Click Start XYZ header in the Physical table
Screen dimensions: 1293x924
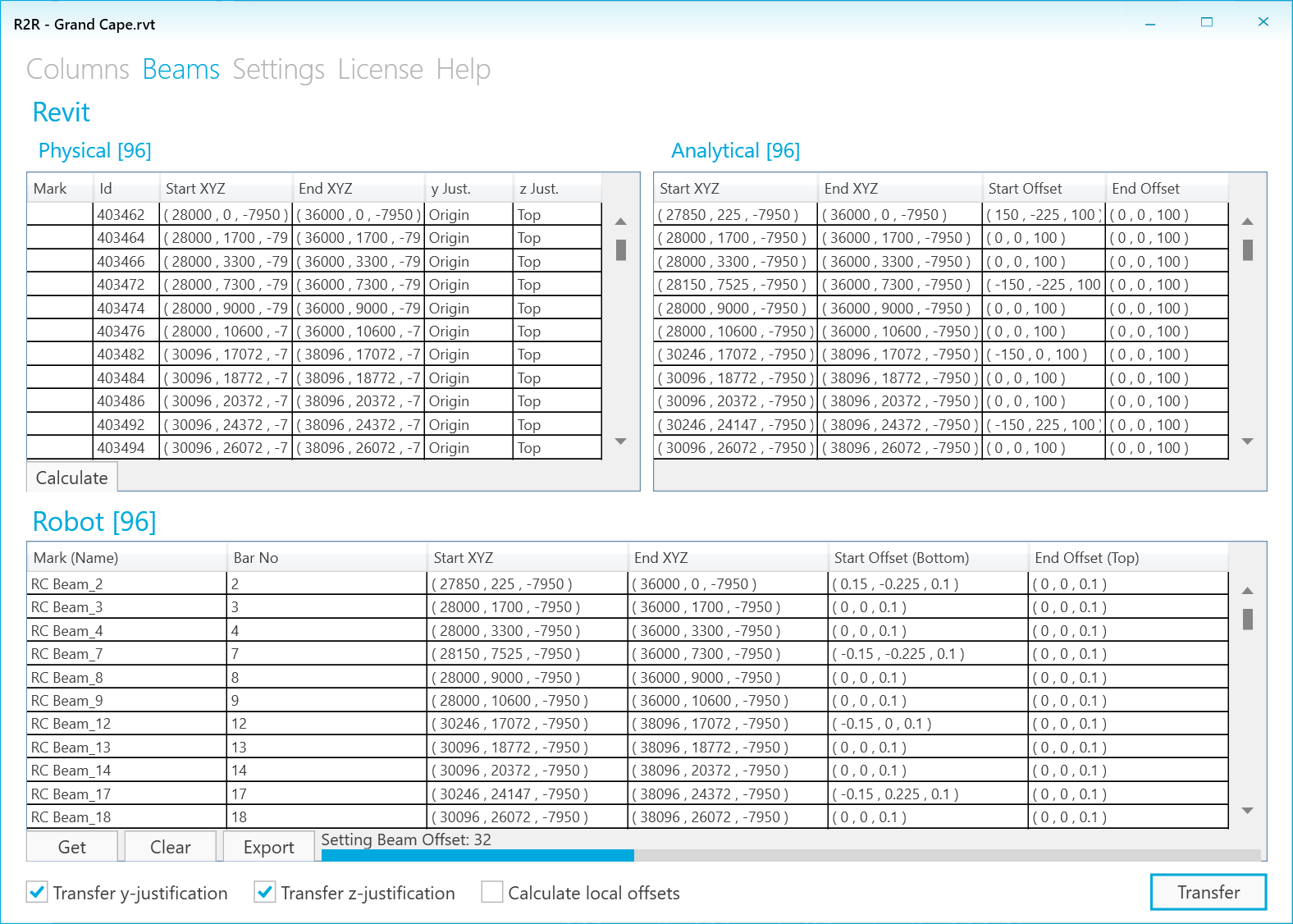tap(226, 189)
